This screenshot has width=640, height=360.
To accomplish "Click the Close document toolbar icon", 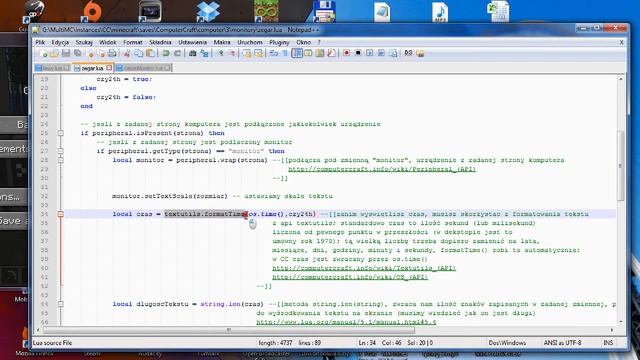I will [x=91, y=53].
